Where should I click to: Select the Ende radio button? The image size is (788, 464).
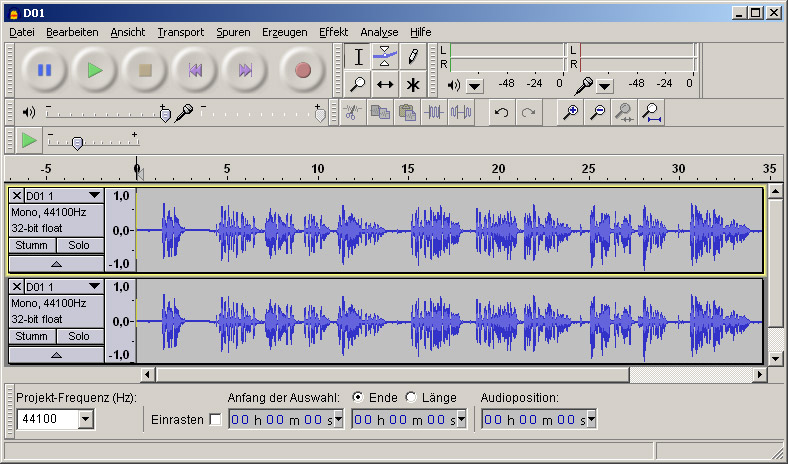pos(358,397)
